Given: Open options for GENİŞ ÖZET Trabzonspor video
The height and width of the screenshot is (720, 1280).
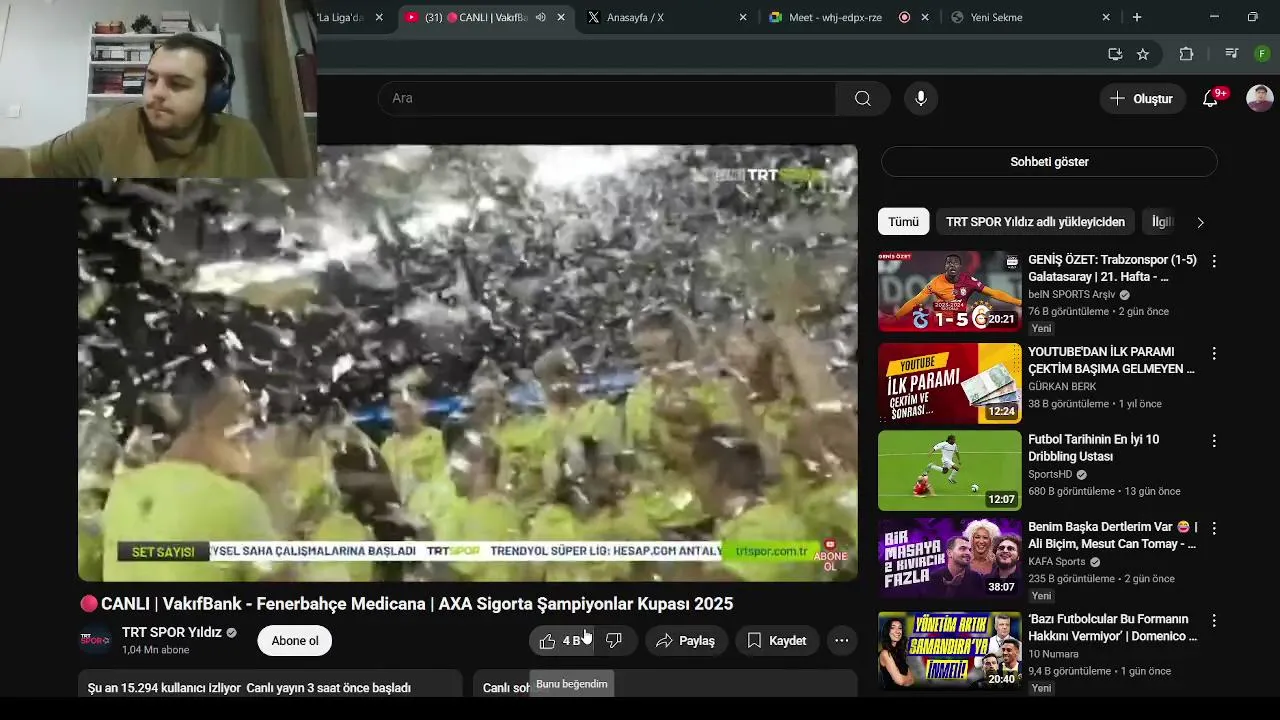Looking at the screenshot, I should pos(1214,261).
